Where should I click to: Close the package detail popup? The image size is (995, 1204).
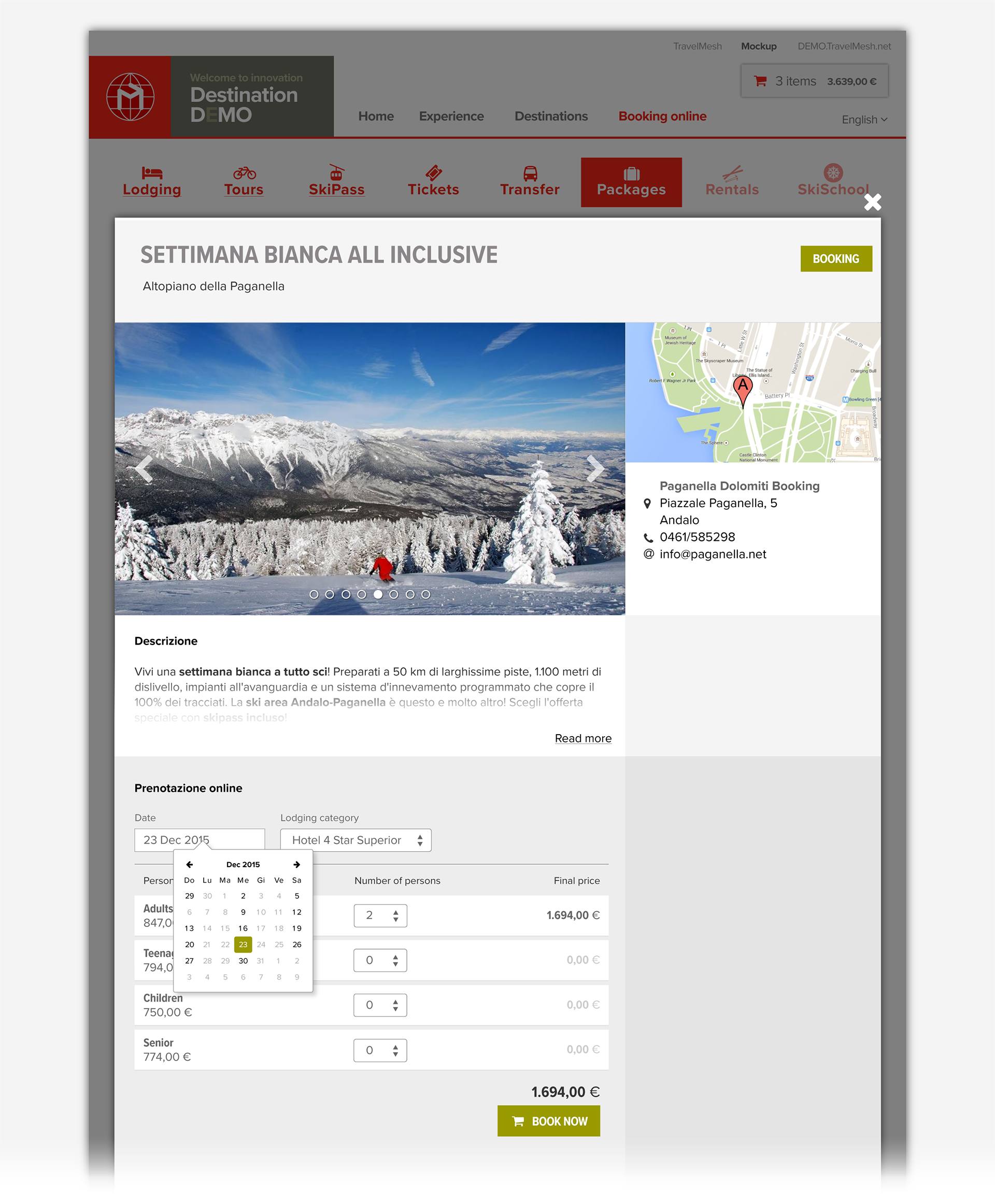pos(872,202)
